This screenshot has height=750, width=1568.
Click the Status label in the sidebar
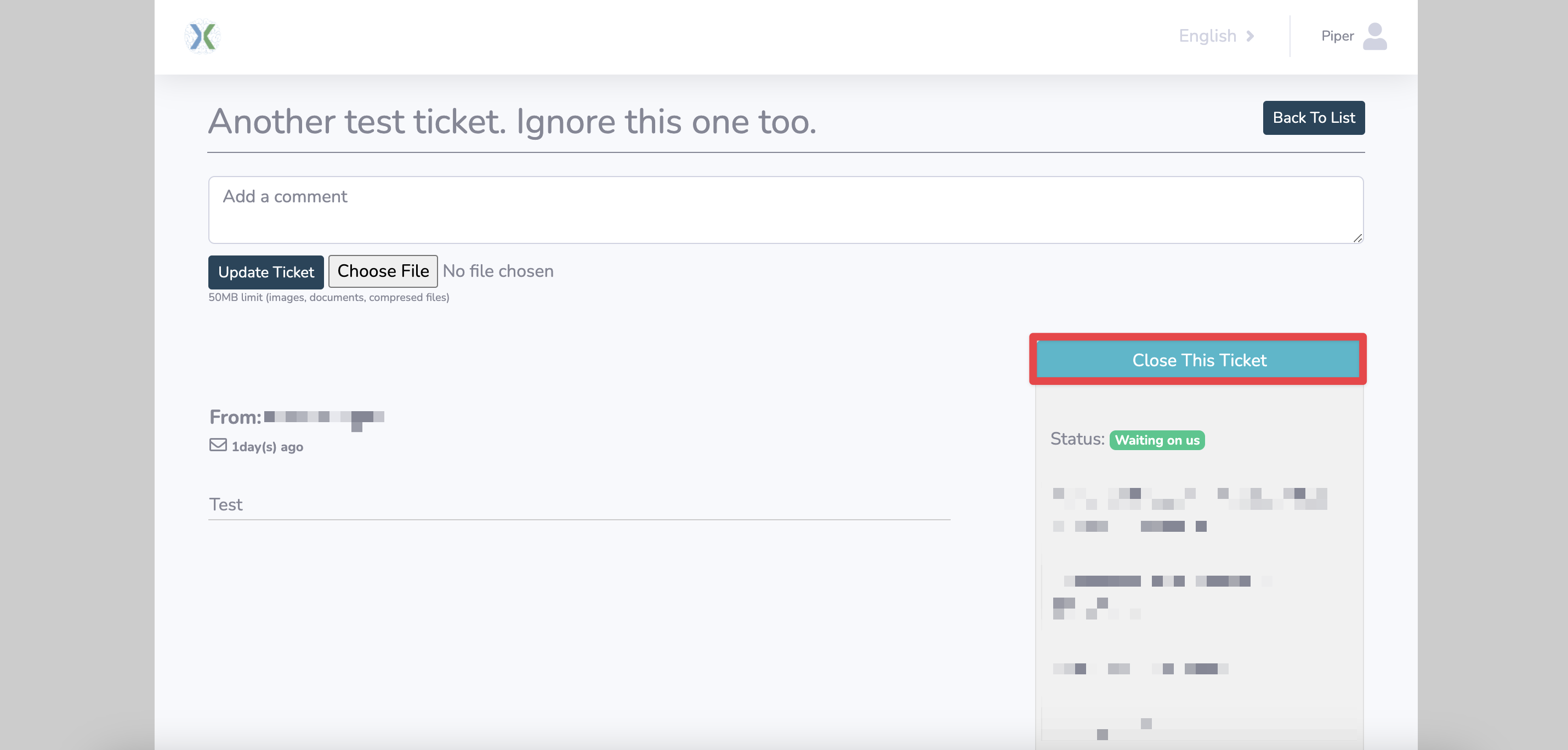pos(1077,439)
